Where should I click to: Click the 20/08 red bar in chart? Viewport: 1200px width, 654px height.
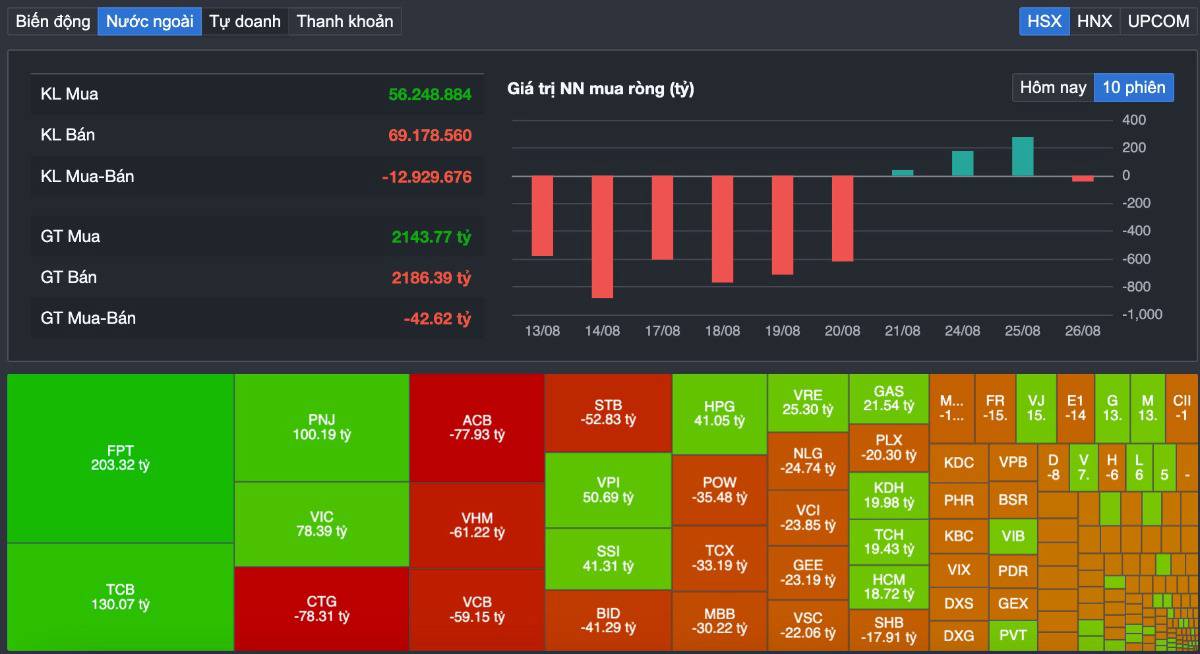coord(842,219)
